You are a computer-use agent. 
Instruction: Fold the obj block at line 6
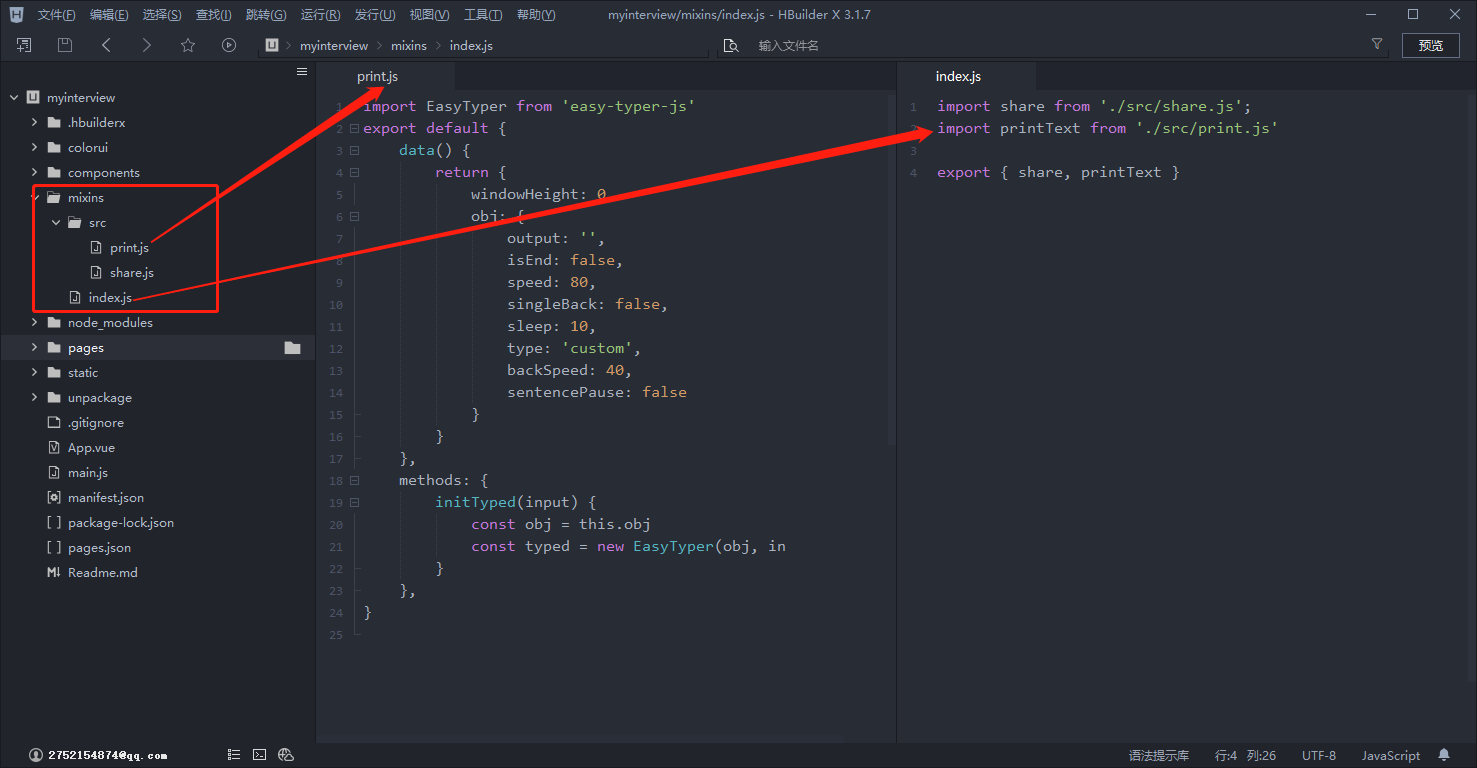[354, 217]
